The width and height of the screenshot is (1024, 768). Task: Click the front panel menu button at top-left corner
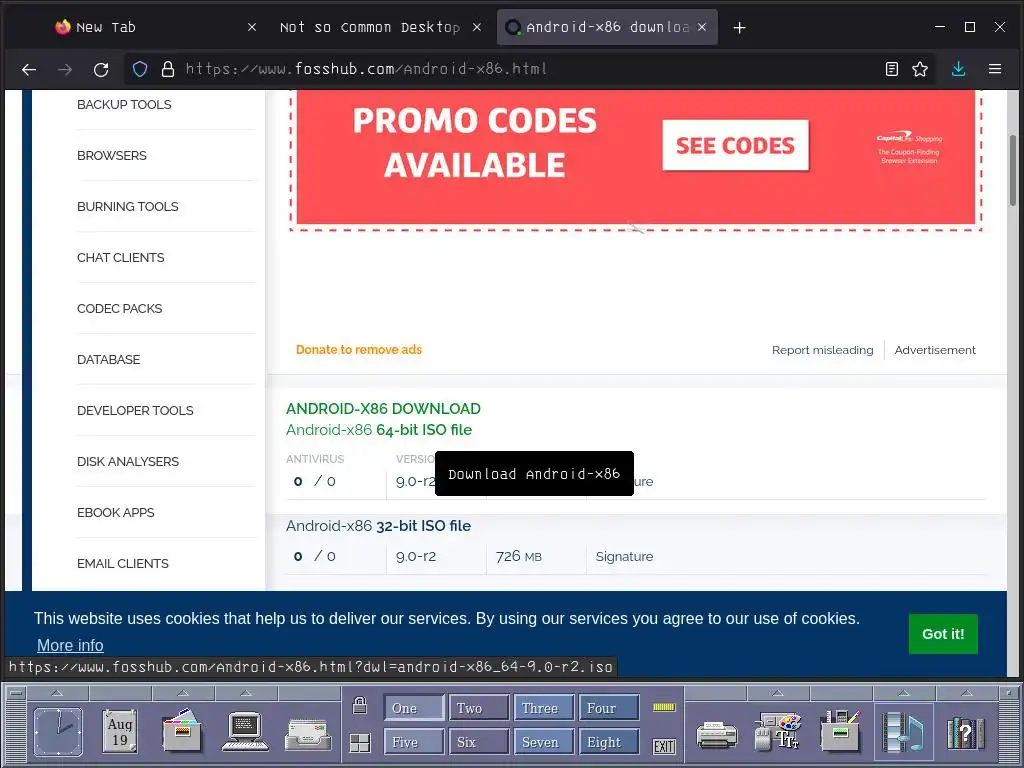pyautogui.click(x=16, y=693)
